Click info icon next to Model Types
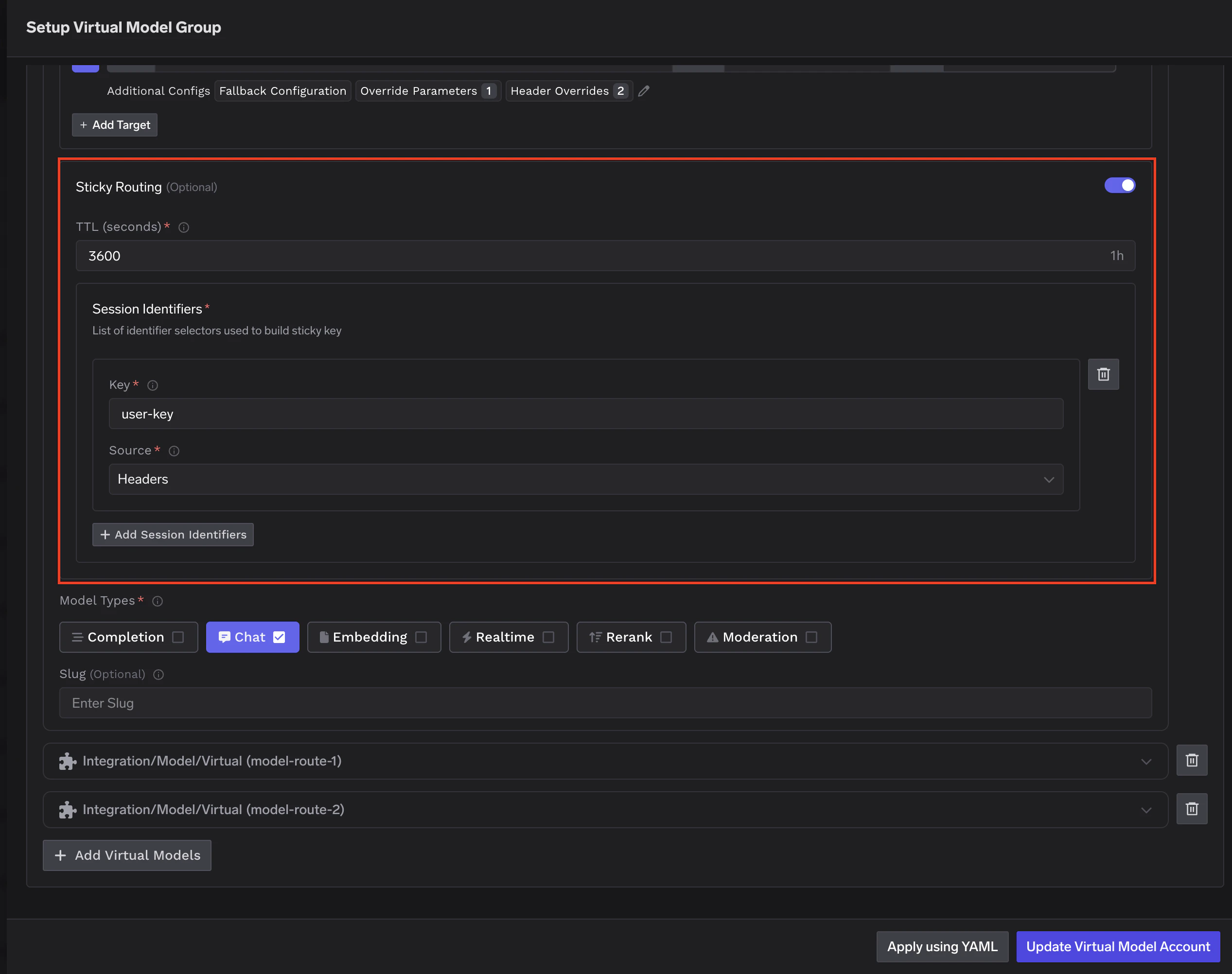Screen dimensions: 1232x974 click(158, 601)
